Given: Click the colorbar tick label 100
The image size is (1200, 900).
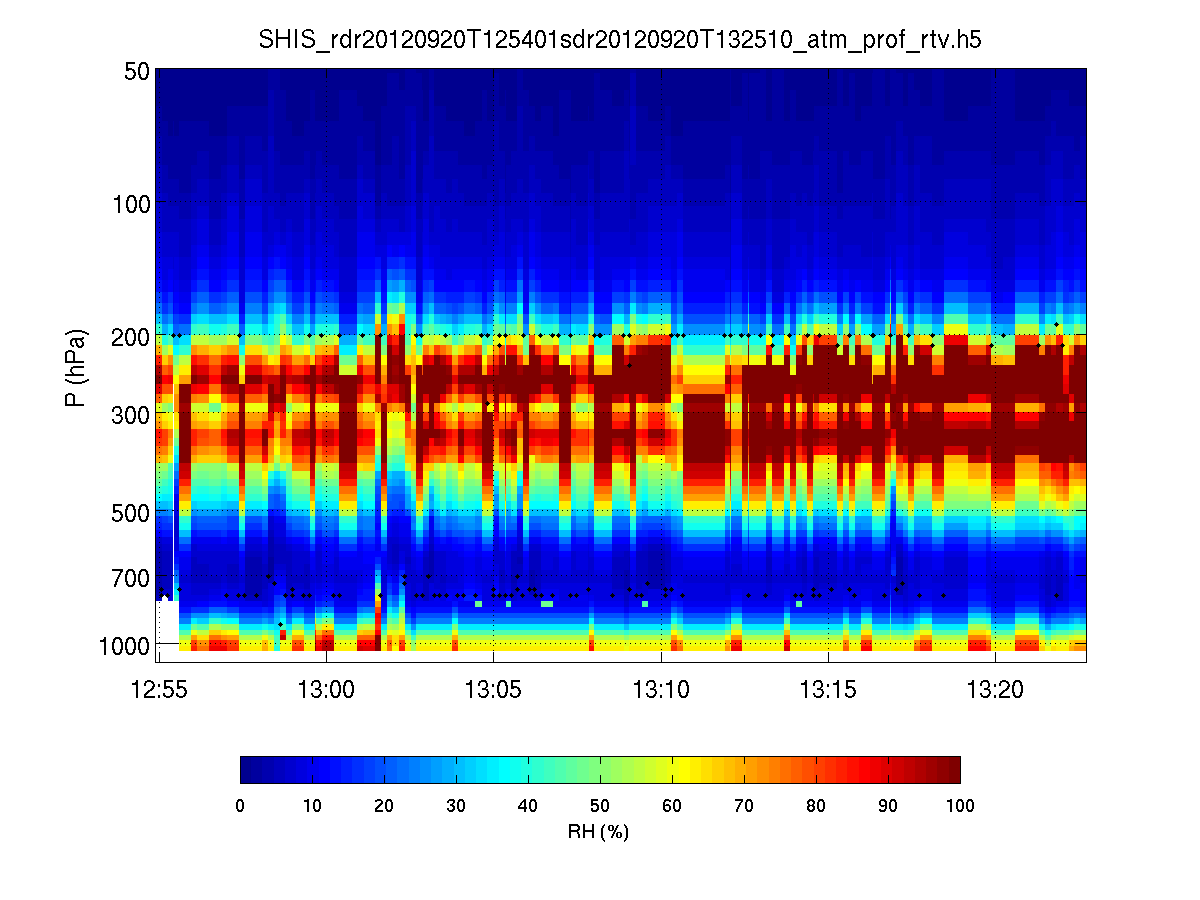Looking at the screenshot, I should pyautogui.click(x=959, y=806).
